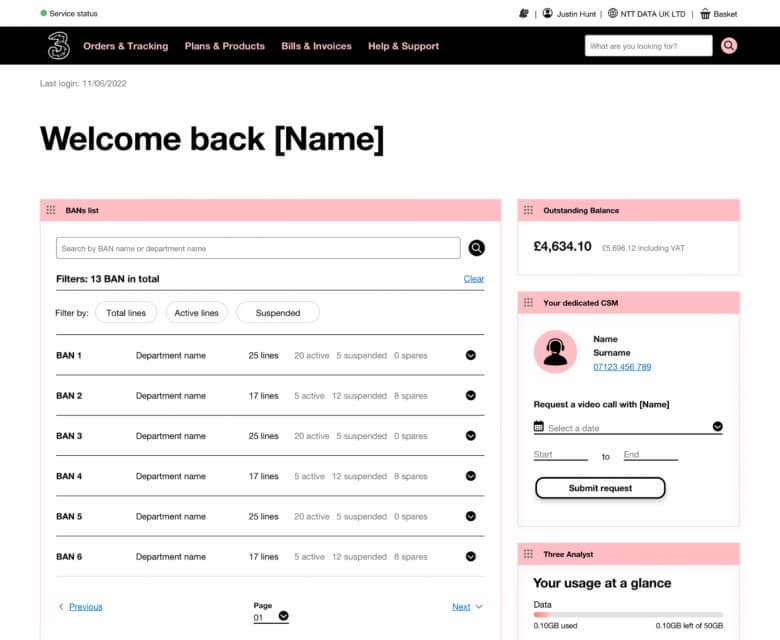Open the chat messages icon in top bar
The height and width of the screenshot is (640, 780).
[523, 14]
